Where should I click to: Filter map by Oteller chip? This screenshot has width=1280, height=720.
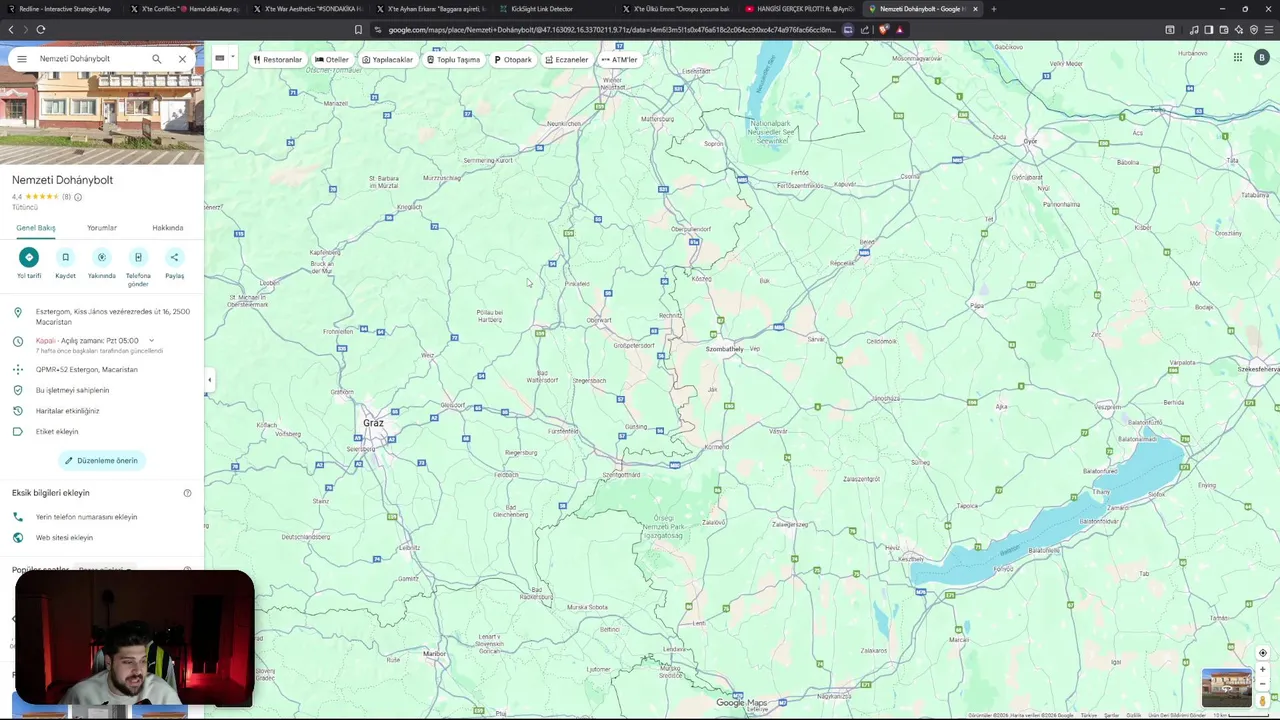[x=332, y=60]
